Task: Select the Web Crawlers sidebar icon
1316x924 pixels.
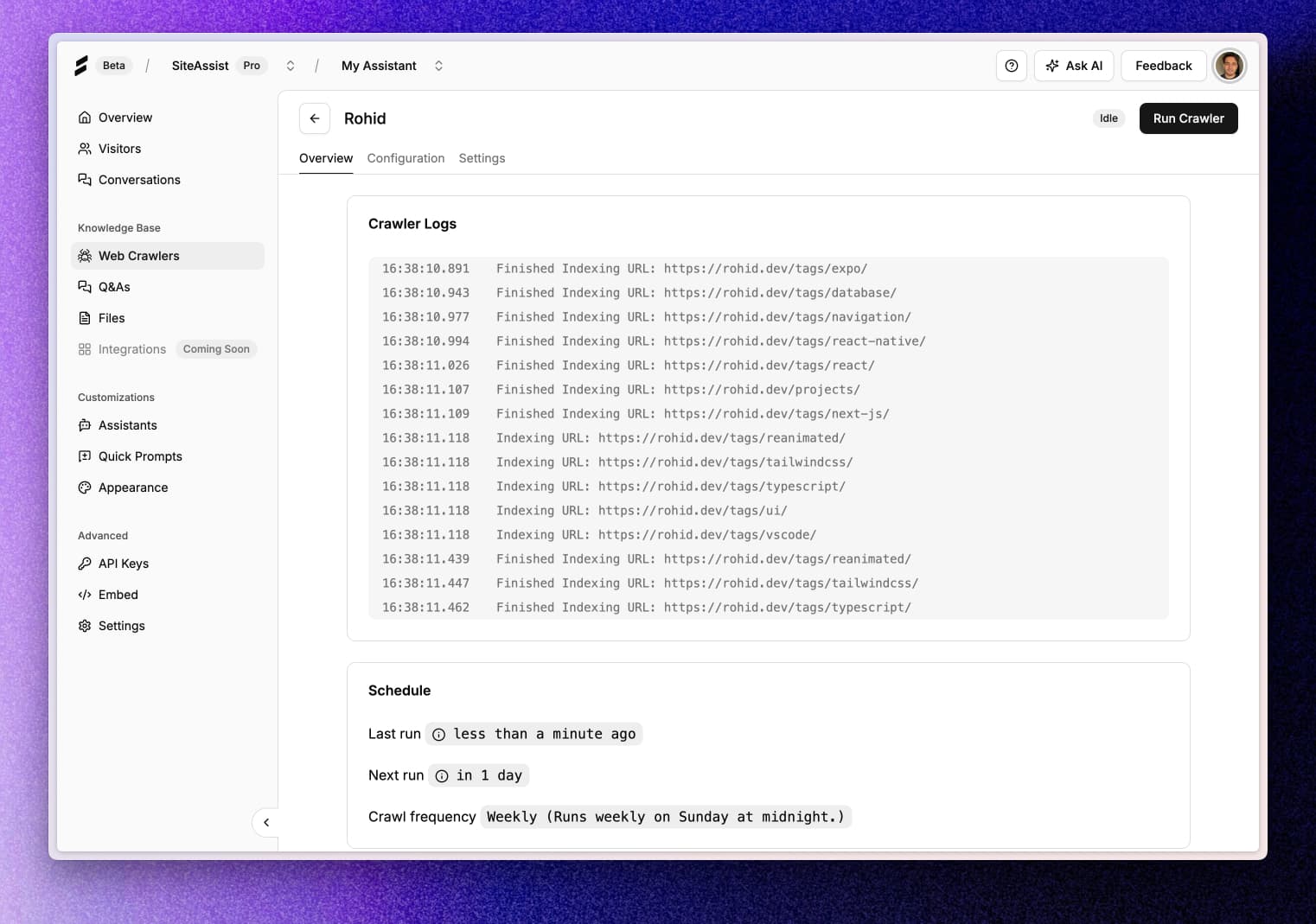Action: tap(84, 256)
